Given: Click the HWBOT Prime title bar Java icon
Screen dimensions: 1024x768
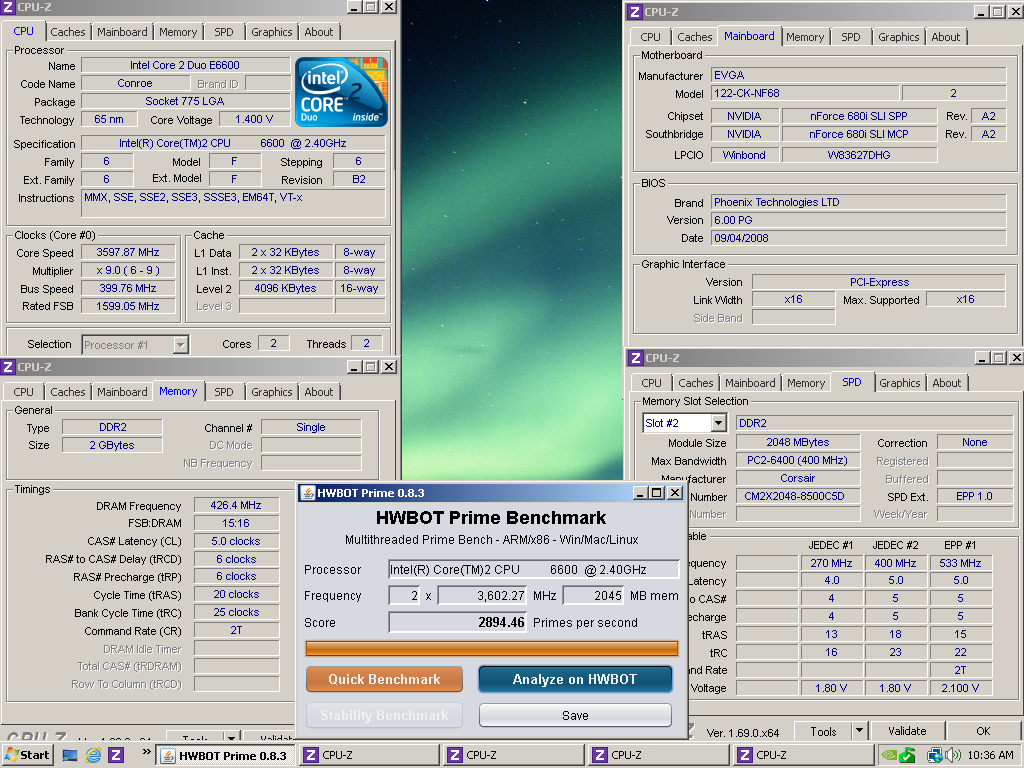Looking at the screenshot, I should [308, 493].
